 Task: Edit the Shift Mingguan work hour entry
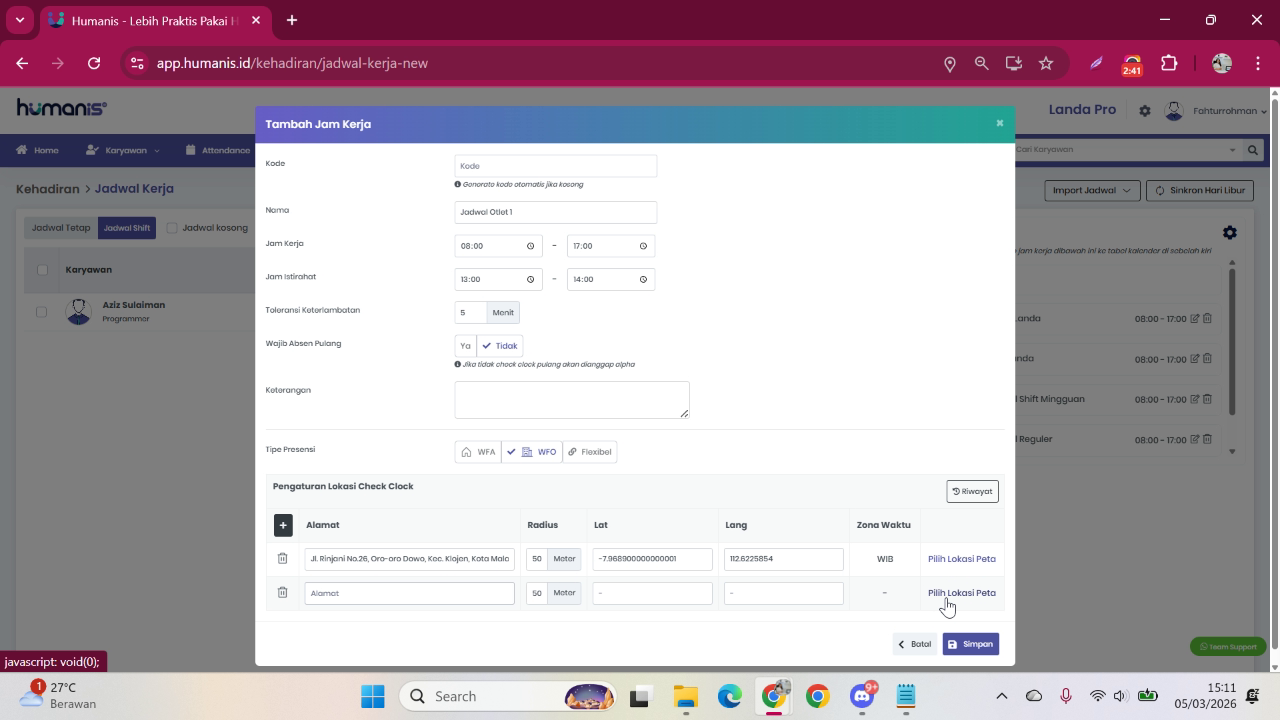pos(1195,399)
